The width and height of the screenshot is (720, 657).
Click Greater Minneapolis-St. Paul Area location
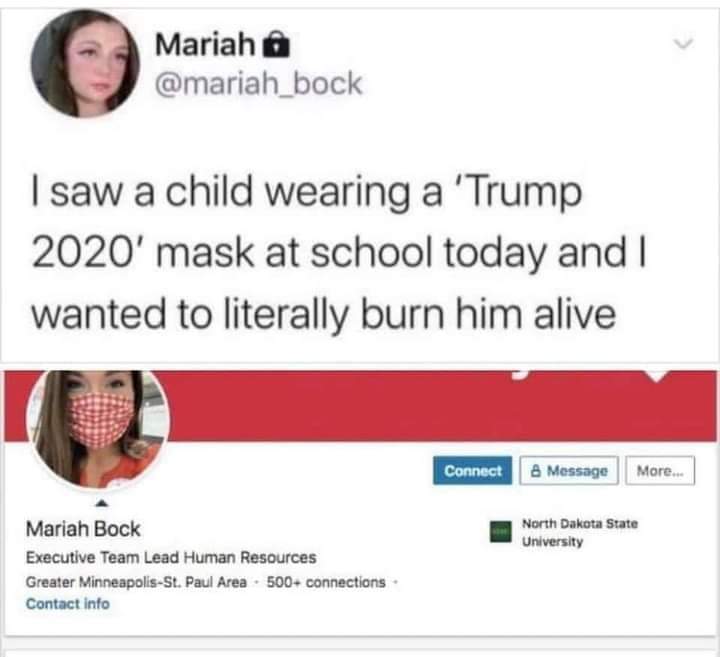(x=136, y=582)
